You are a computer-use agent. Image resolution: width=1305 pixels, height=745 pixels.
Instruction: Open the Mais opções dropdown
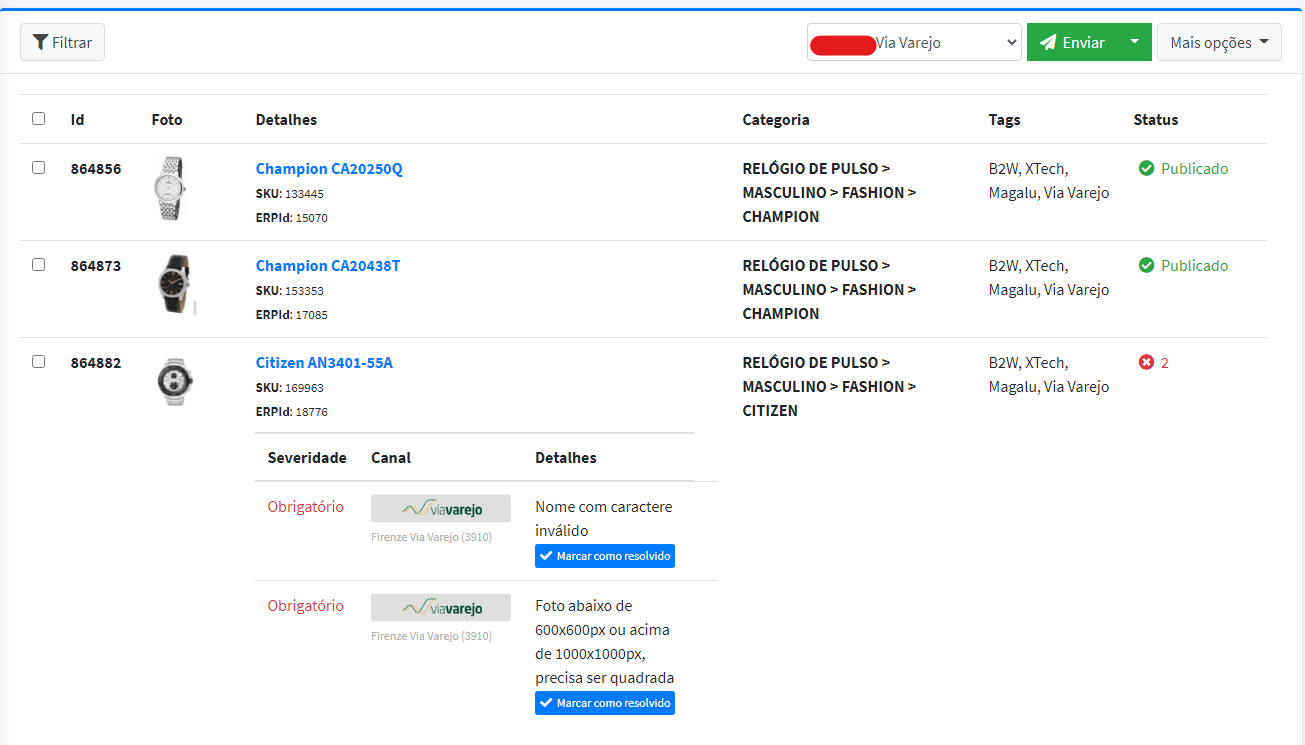pyautogui.click(x=1219, y=42)
